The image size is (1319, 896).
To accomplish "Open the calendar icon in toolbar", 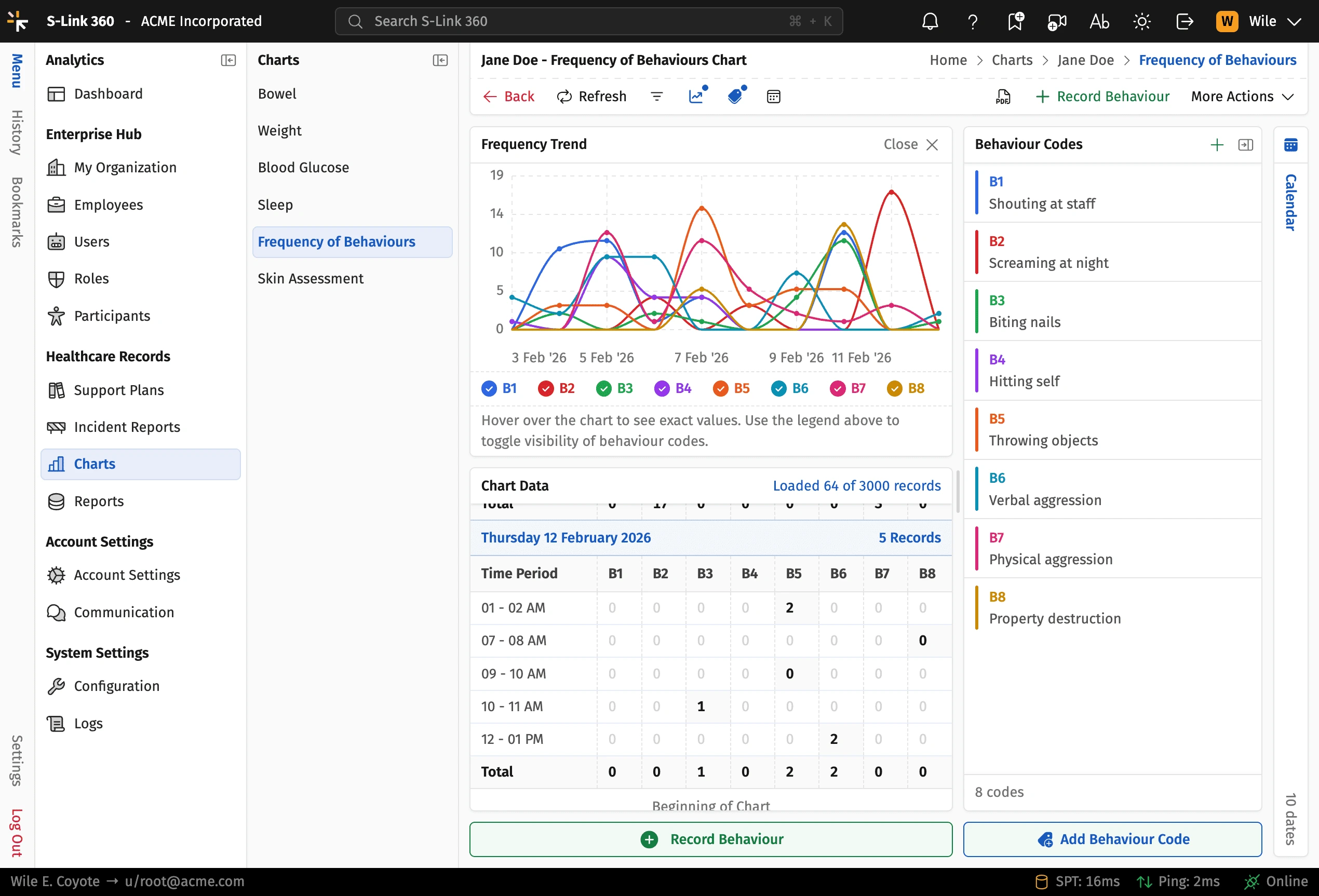I will (773, 97).
